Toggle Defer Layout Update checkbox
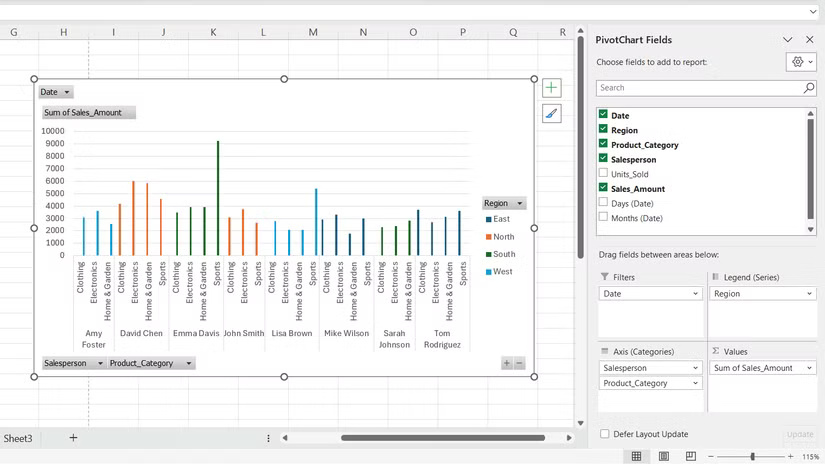This screenshot has width=825, height=464. coord(604,434)
